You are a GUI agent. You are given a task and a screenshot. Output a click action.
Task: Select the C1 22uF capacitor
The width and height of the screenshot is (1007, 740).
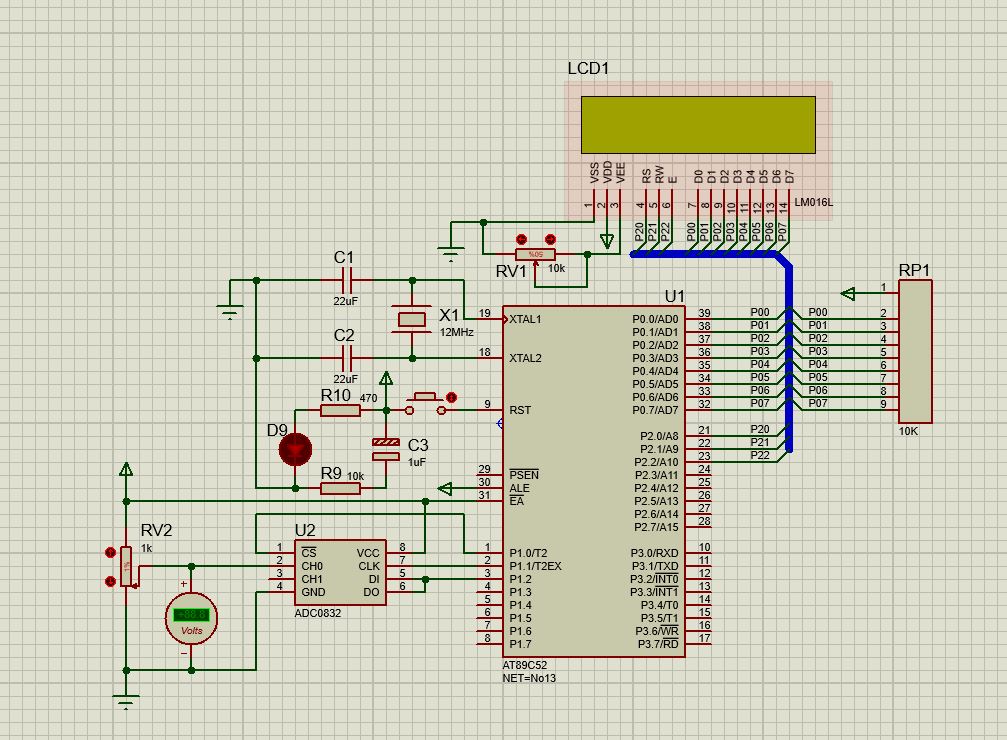(347, 281)
